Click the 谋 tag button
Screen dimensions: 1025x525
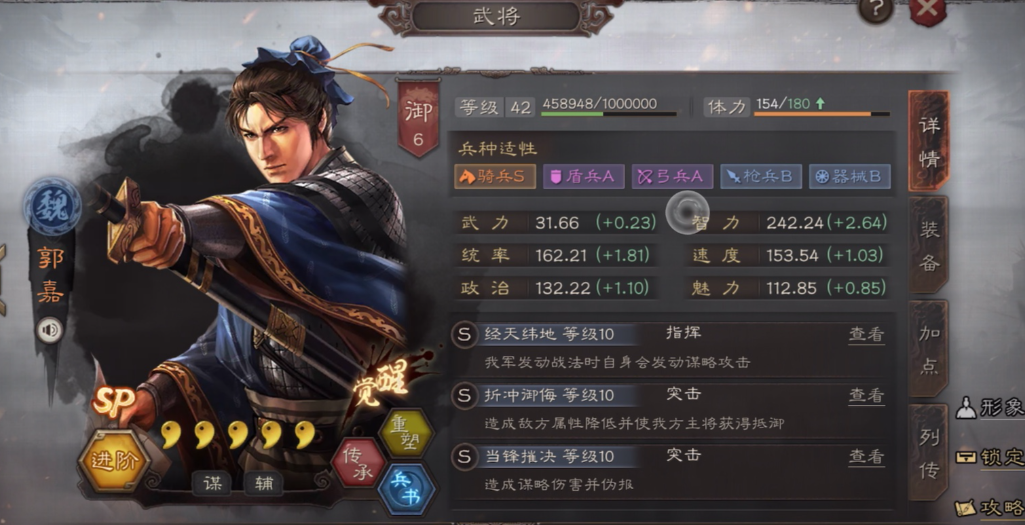[212, 483]
